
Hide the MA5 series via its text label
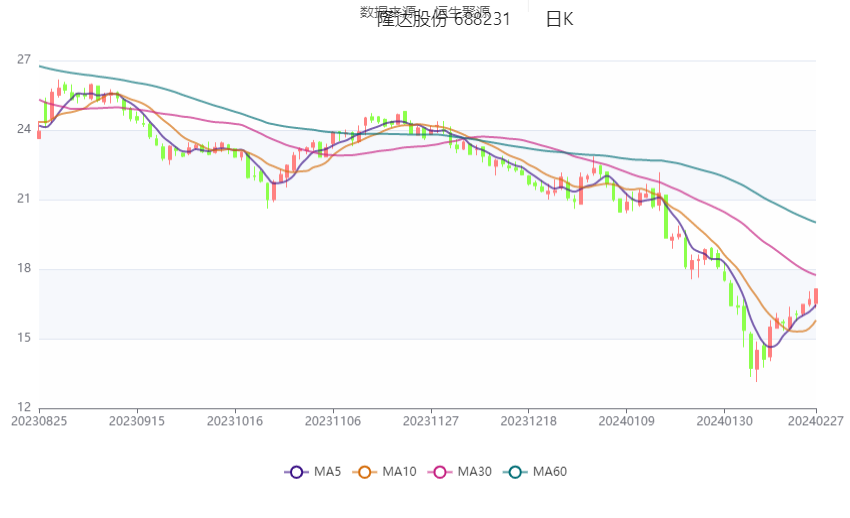coord(327,472)
